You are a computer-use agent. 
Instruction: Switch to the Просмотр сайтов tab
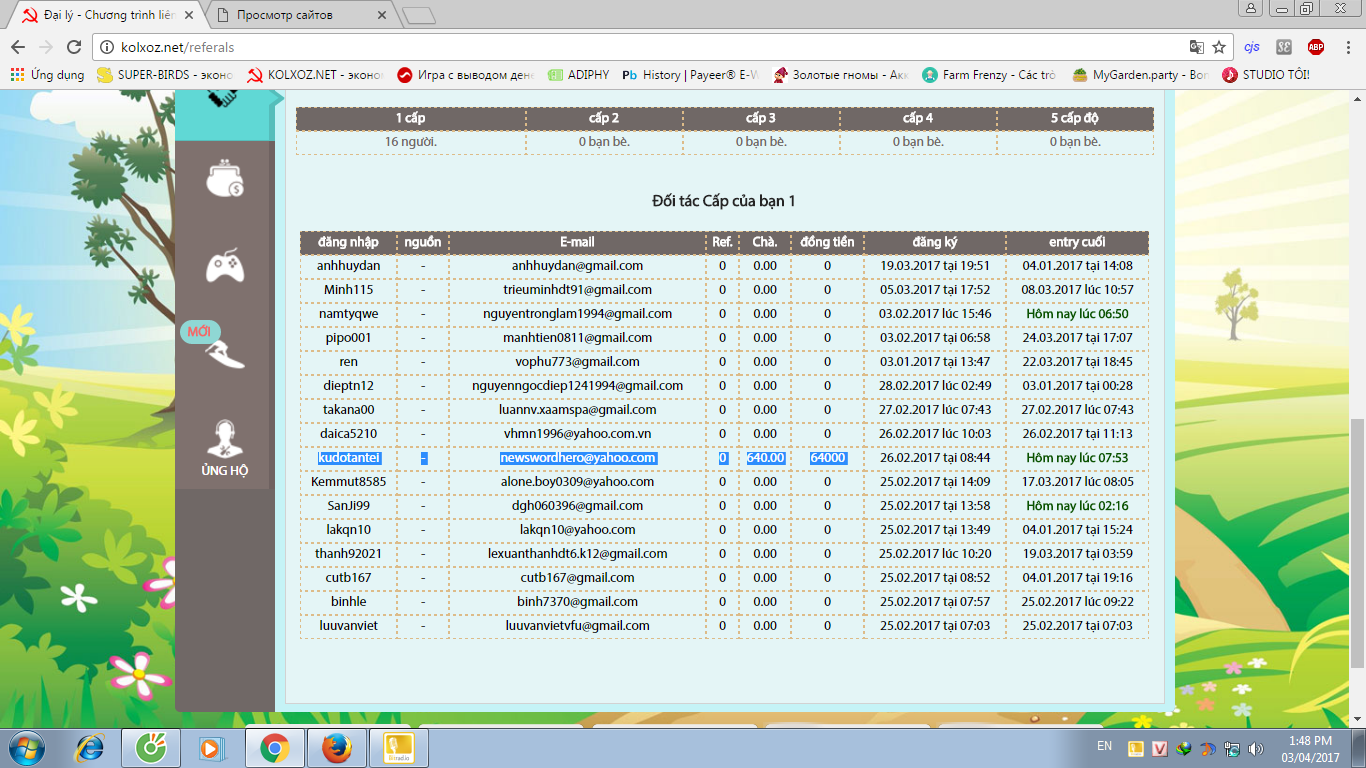[300, 15]
